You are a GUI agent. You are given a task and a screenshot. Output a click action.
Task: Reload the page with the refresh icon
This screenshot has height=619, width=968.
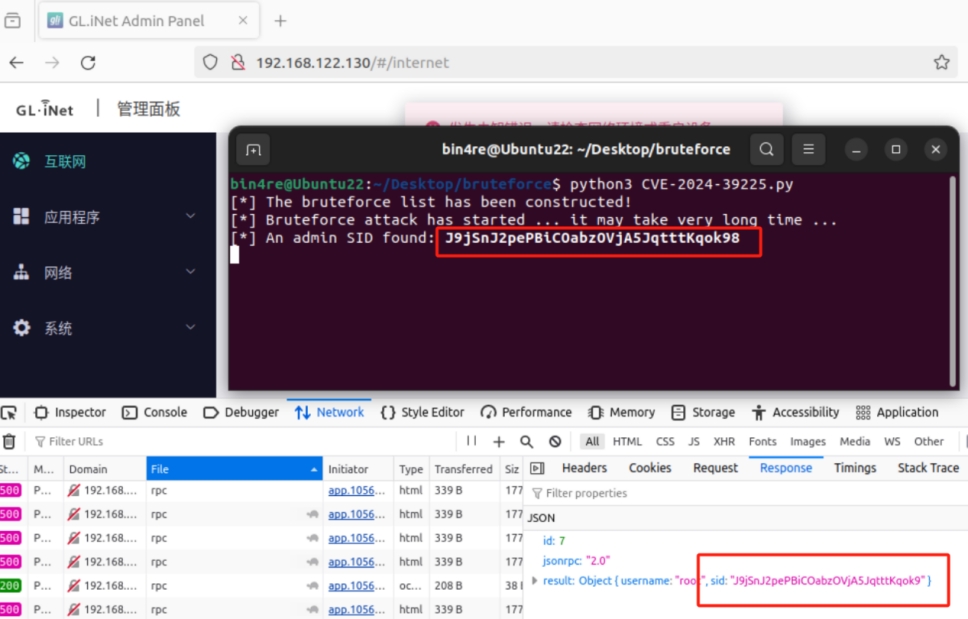coord(88,62)
